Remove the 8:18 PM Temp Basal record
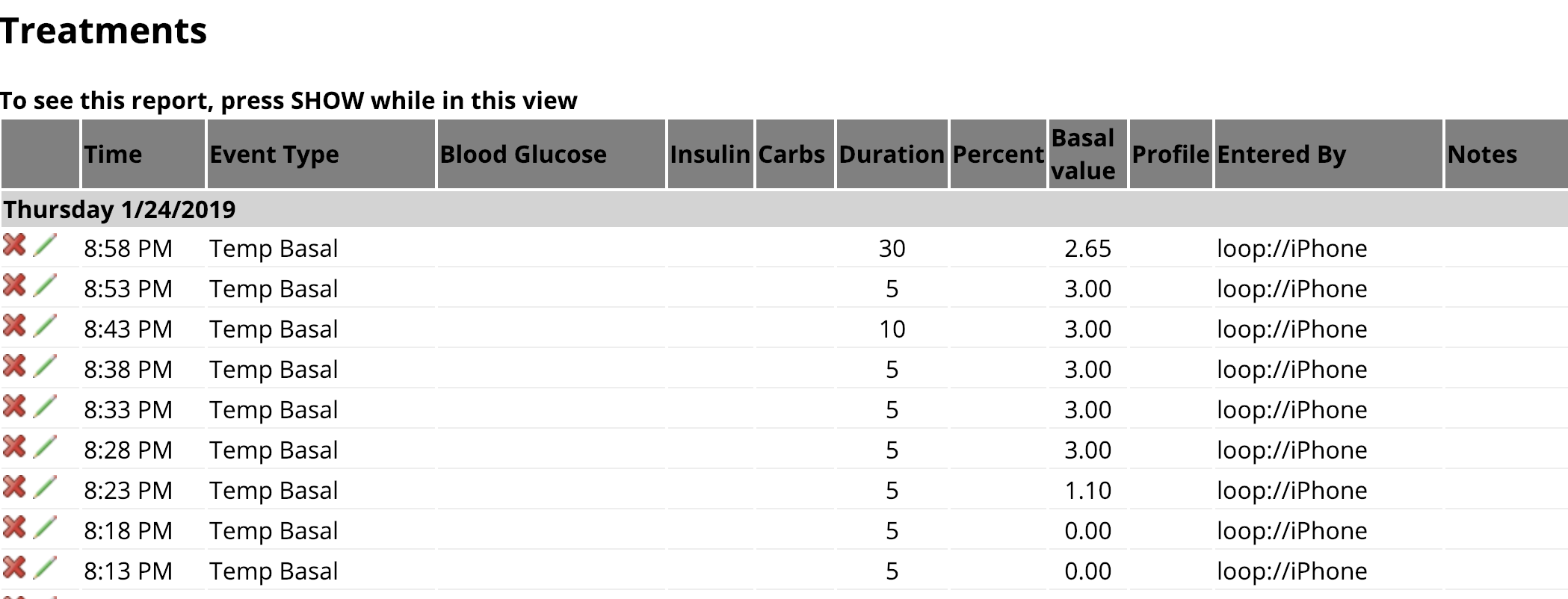The height and width of the screenshot is (599, 1568). pos(15,527)
